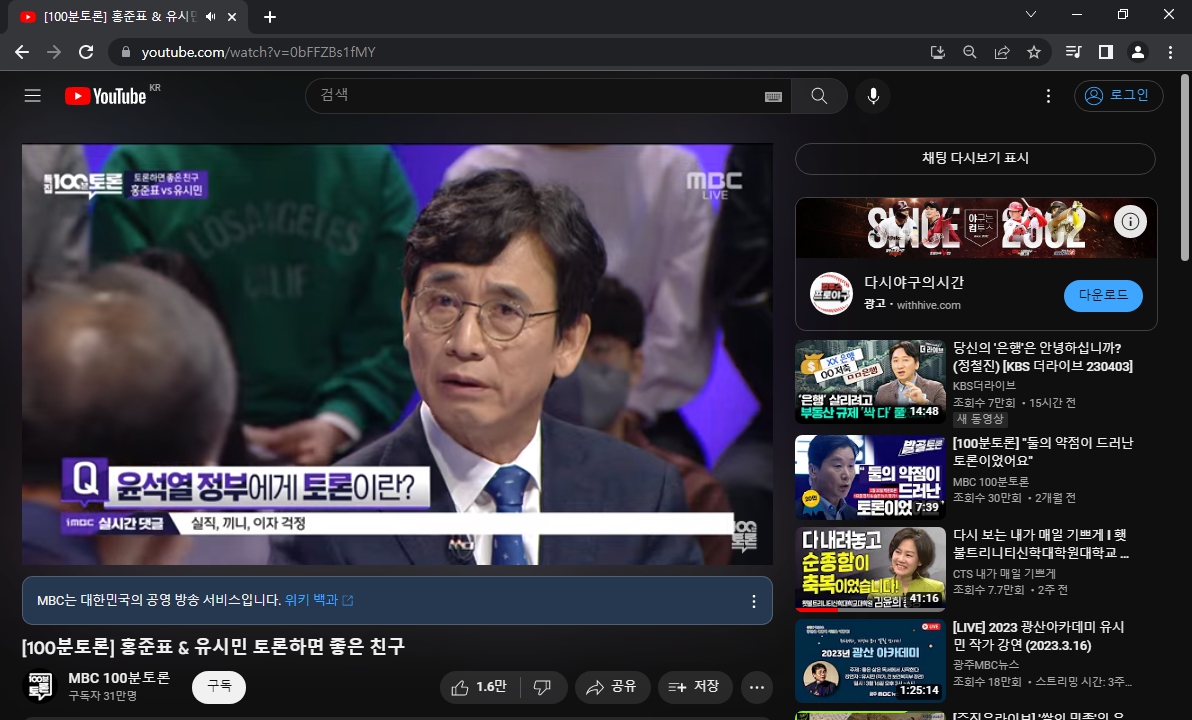
Task: Open the MBC 100분토론 channel name
Action: (119, 677)
